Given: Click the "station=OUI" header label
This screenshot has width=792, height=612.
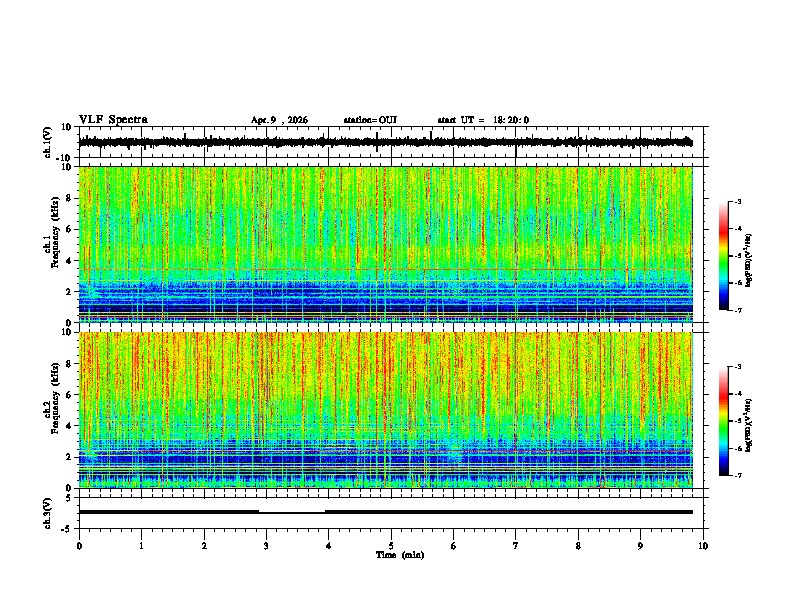Looking at the screenshot, I should point(370,120).
